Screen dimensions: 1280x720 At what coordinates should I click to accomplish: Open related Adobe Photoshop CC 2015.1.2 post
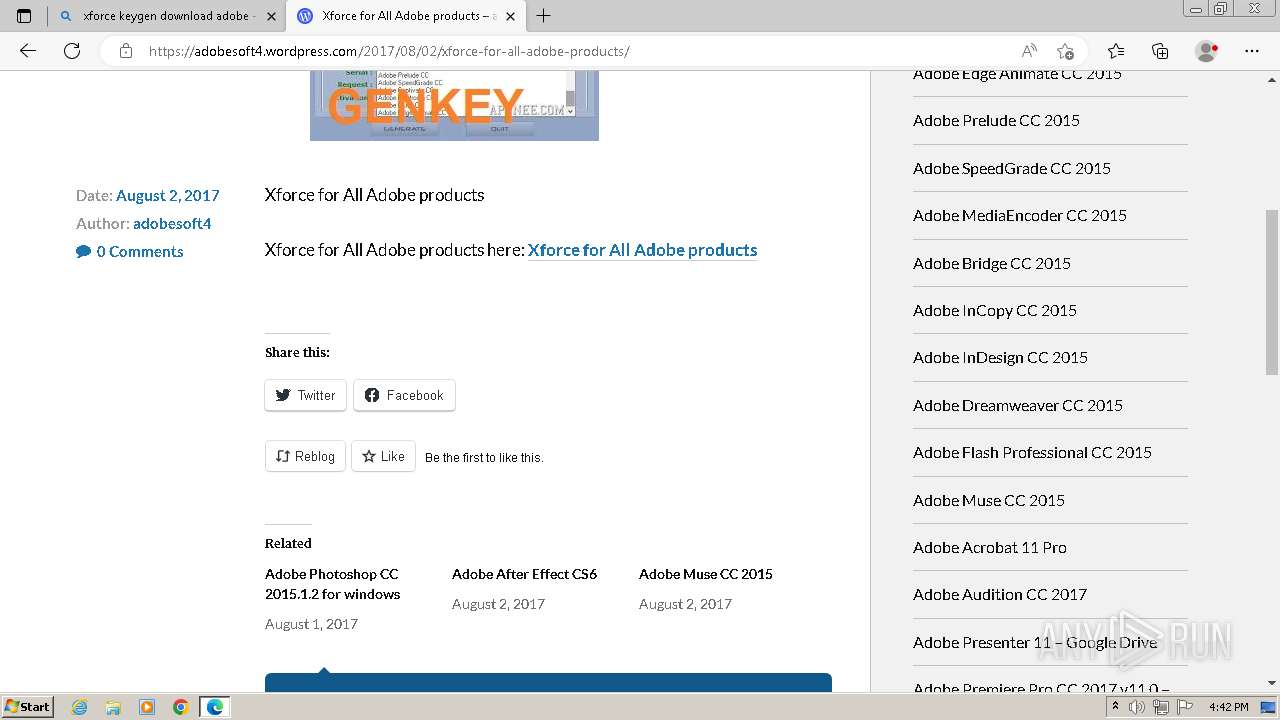pos(332,584)
